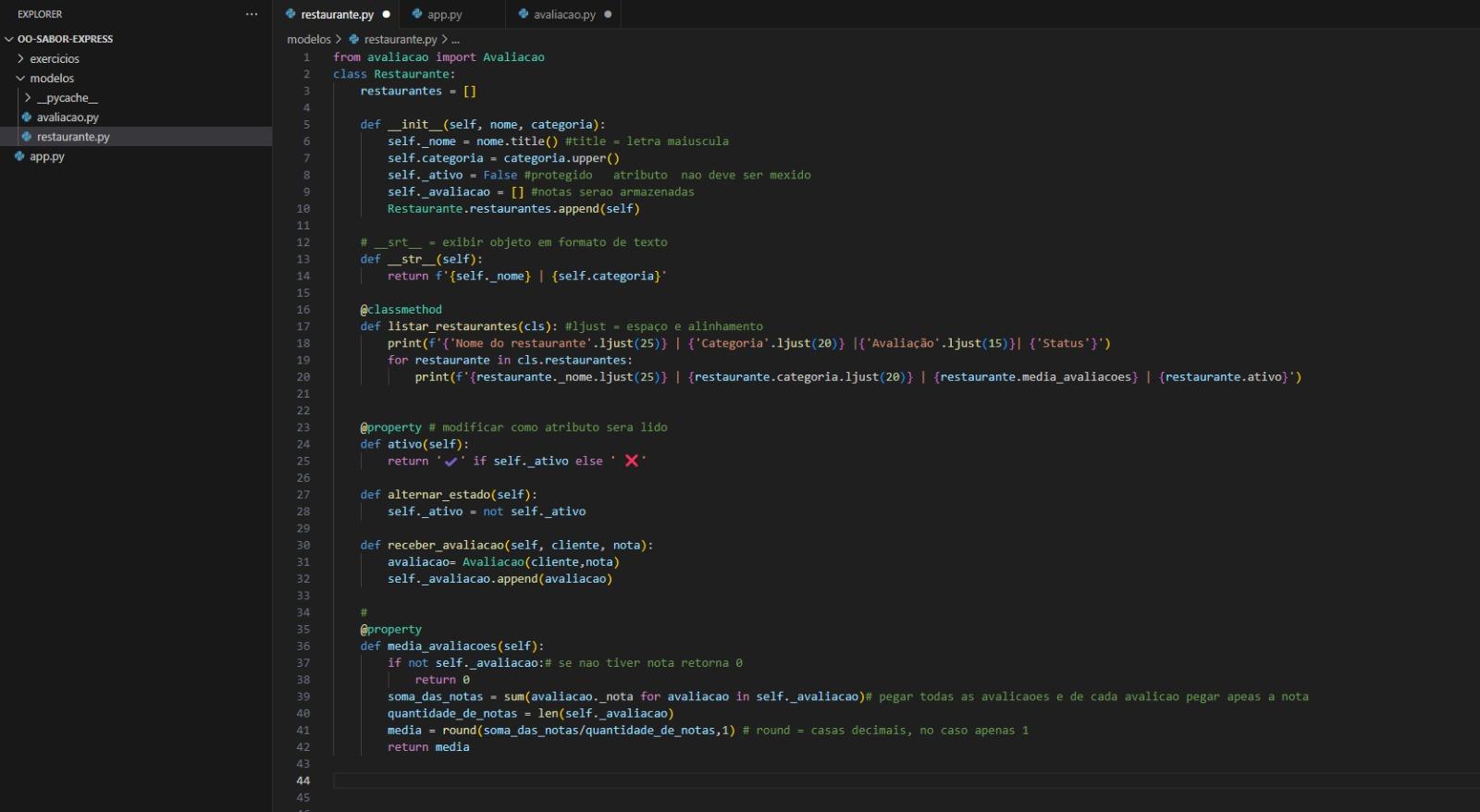The image size is (1480, 812).
Task: Switch to the avaliacao.py tab
Action: coord(564,14)
